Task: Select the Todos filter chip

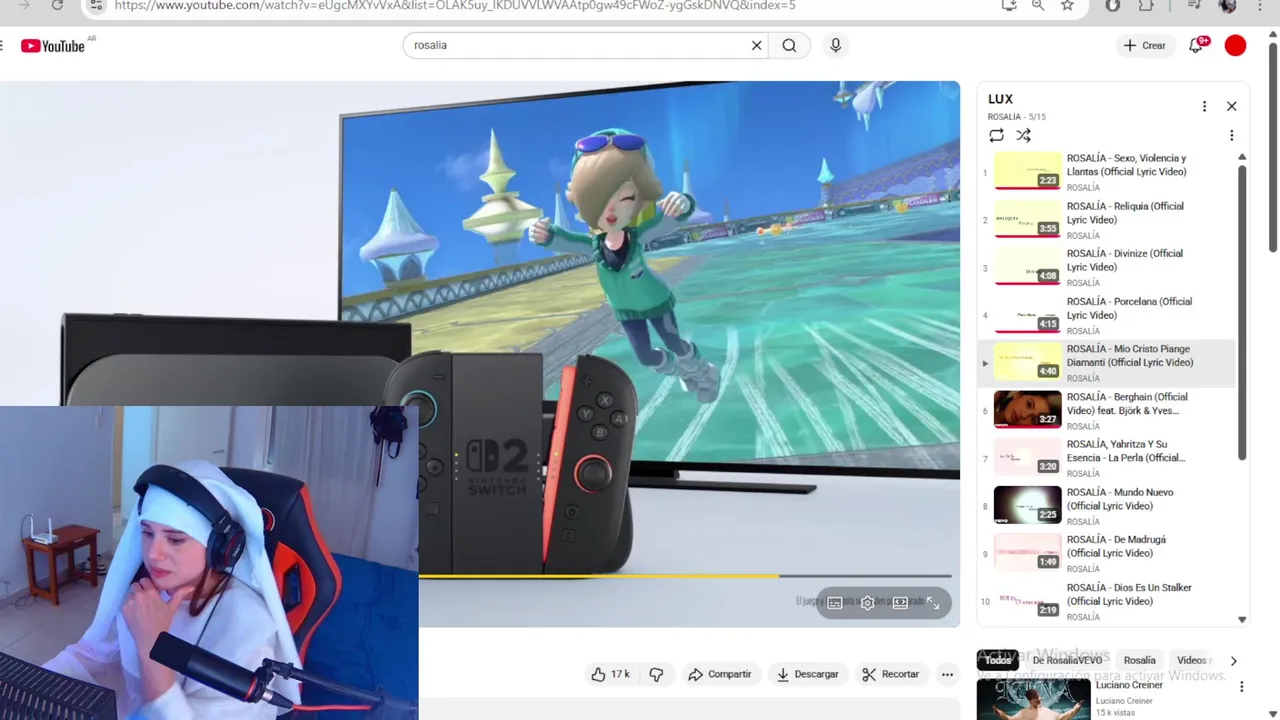Action: pyautogui.click(x=998, y=660)
